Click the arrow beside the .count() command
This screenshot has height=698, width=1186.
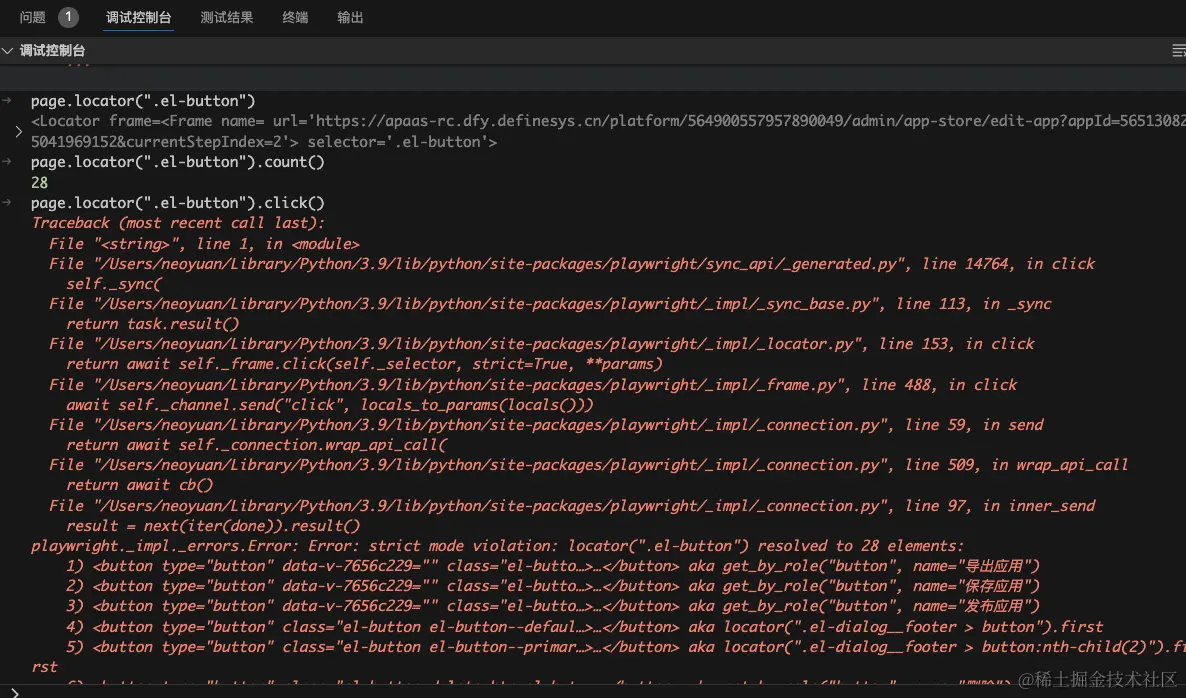(x=7, y=162)
